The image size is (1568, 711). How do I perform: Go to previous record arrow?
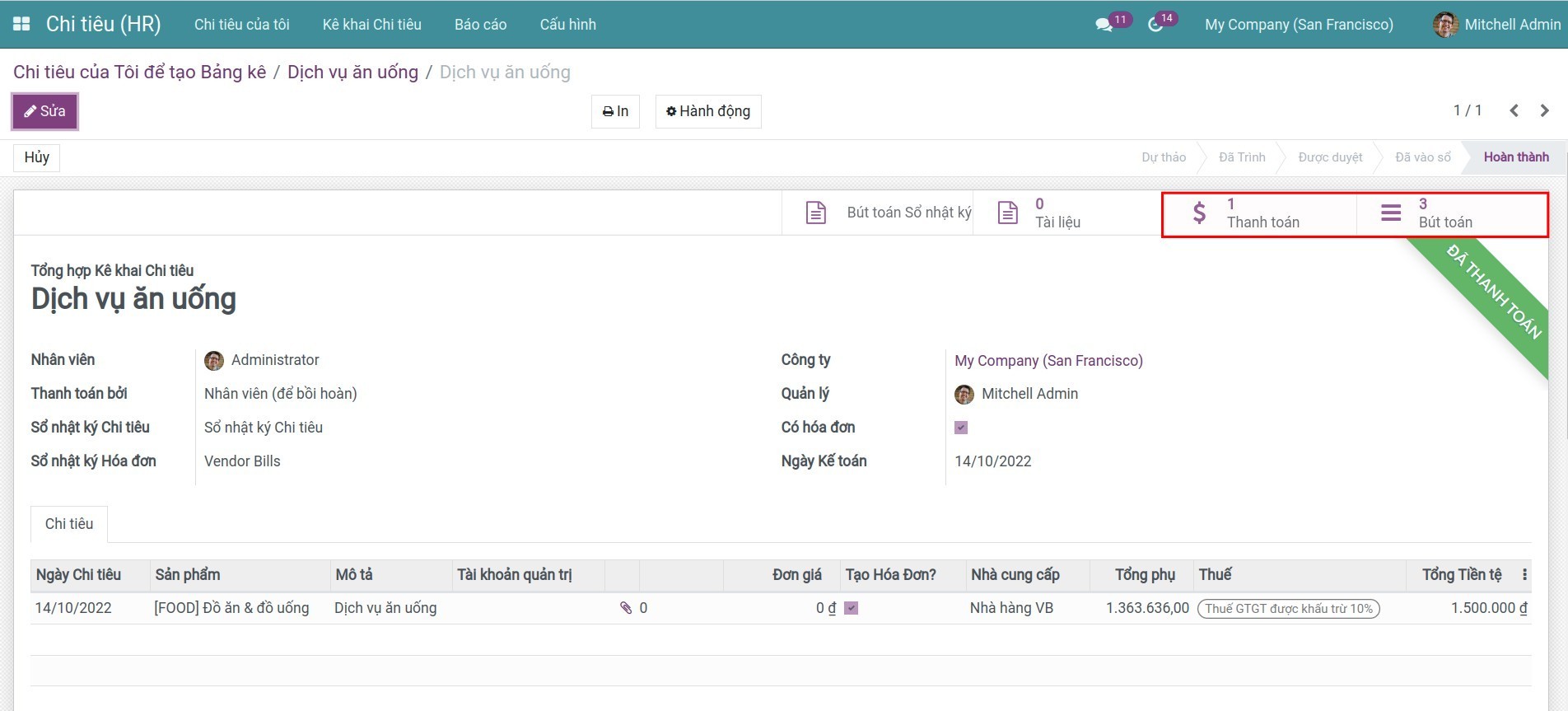[x=1514, y=110]
